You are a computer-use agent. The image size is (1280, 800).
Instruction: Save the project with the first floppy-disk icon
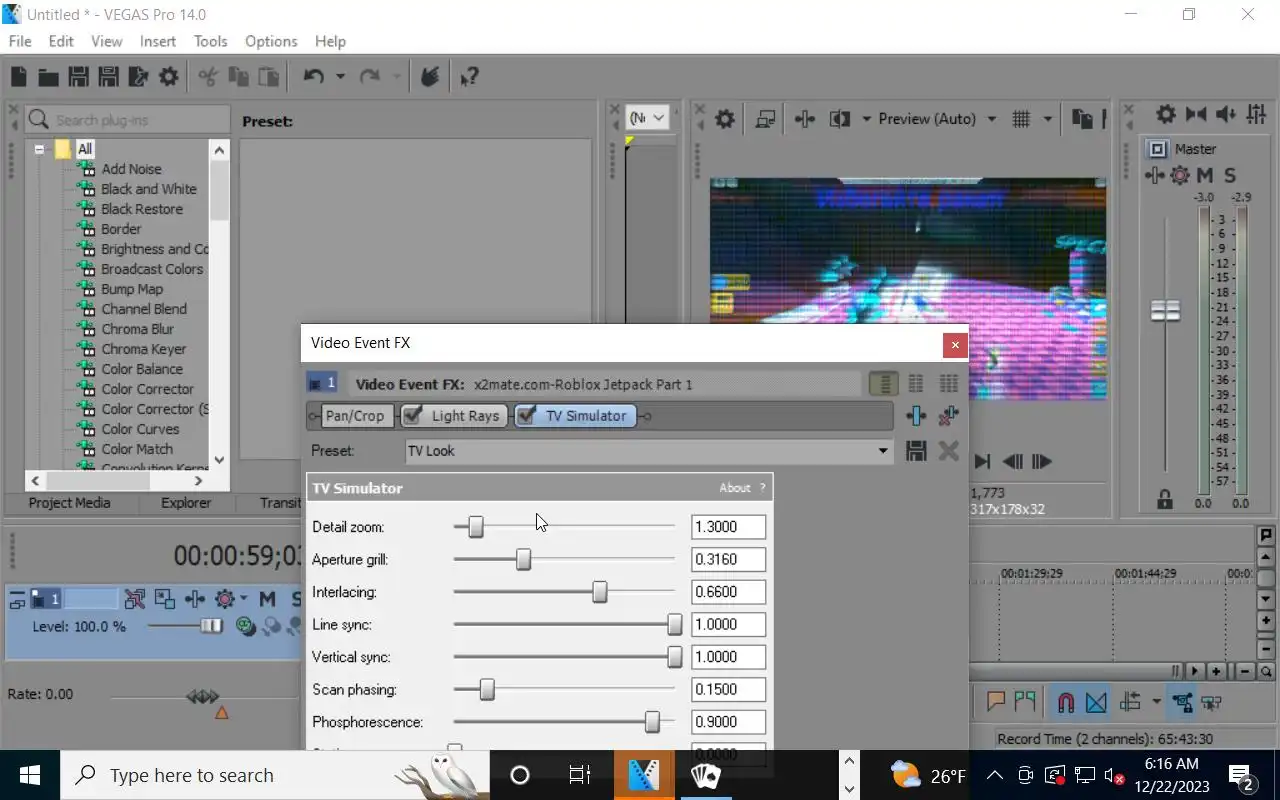(x=79, y=77)
